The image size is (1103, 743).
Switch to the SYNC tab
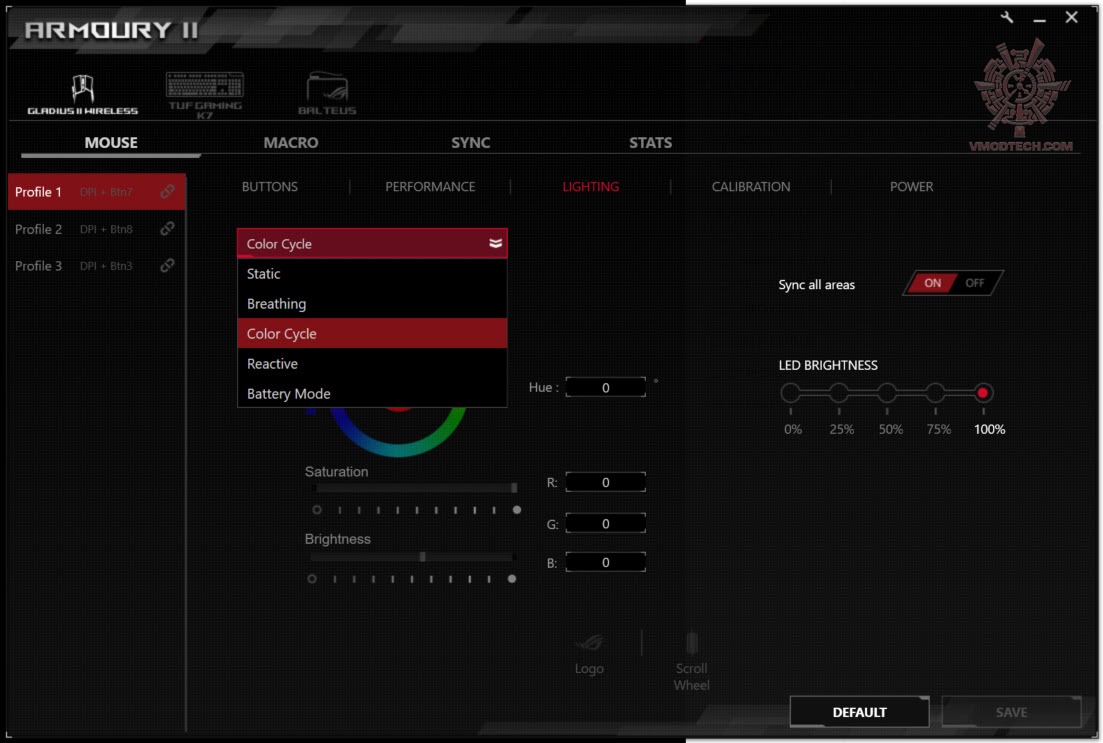(471, 143)
